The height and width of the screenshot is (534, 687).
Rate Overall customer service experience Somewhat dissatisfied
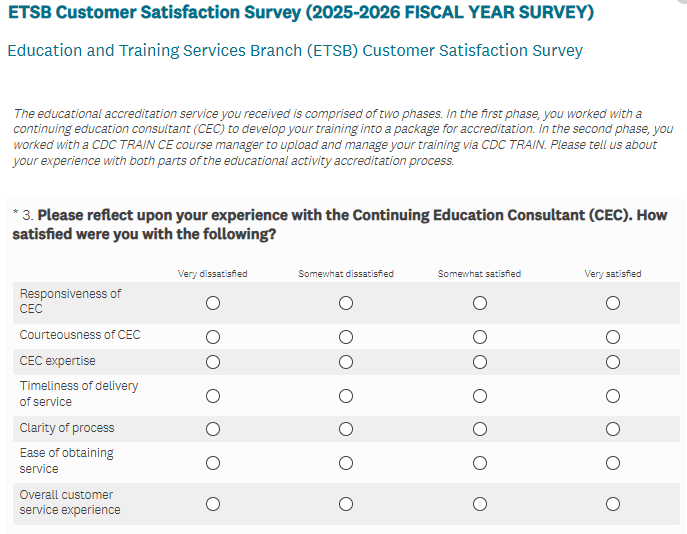(x=346, y=504)
